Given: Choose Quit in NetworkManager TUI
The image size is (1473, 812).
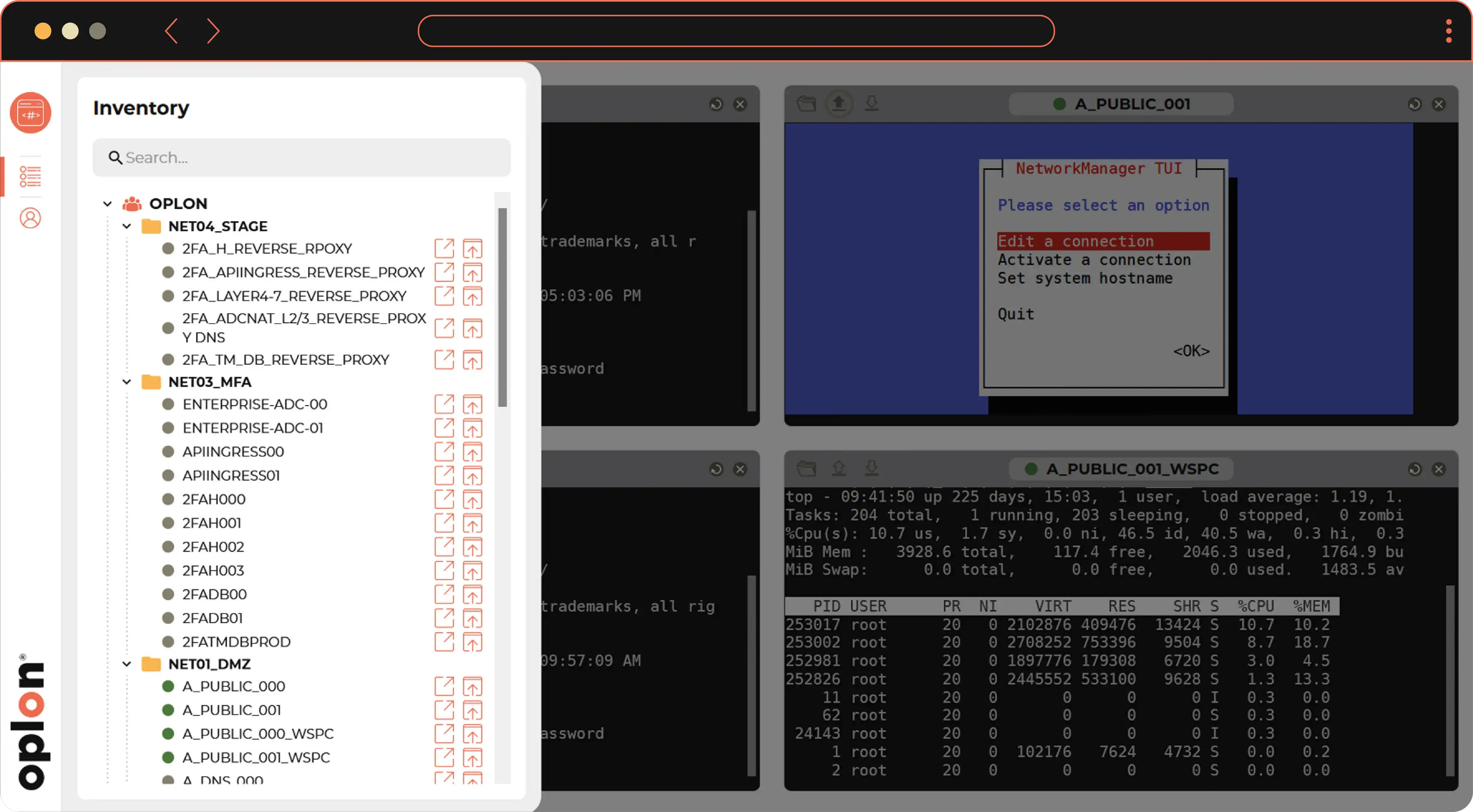Looking at the screenshot, I should (1015, 314).
